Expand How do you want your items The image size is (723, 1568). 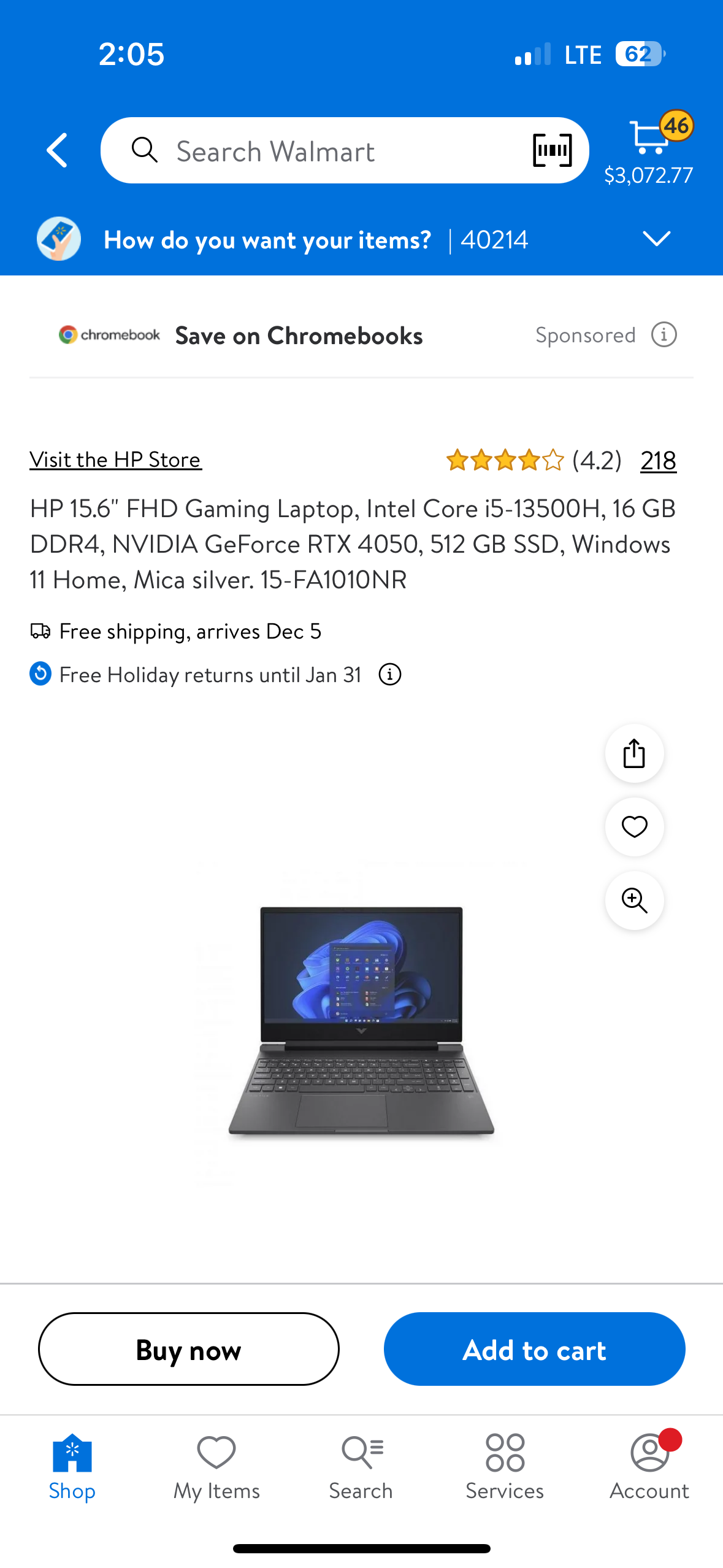pyautogui.click(x=267, y=240)
